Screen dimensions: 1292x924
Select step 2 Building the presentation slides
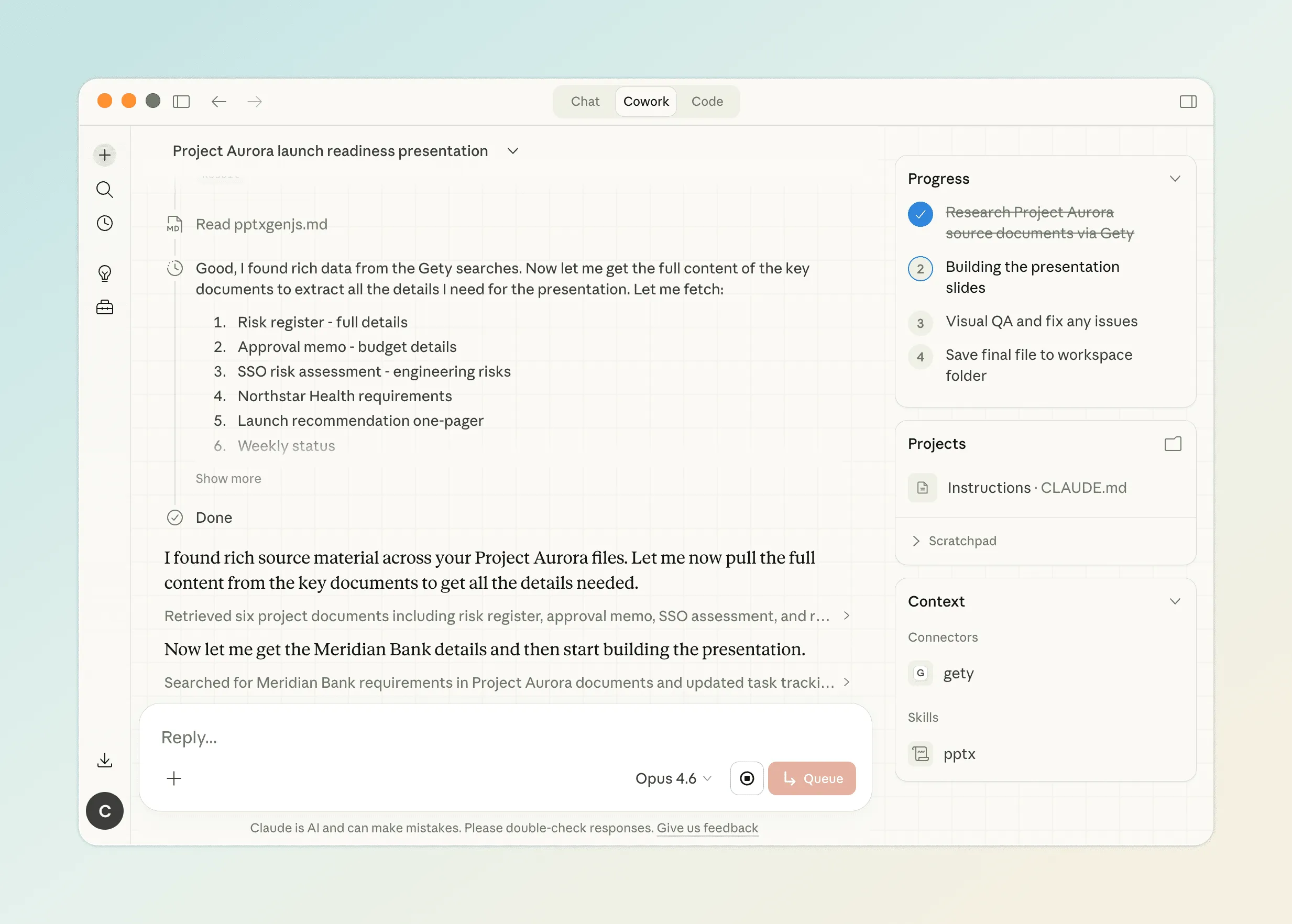[x=1032, y=277]
